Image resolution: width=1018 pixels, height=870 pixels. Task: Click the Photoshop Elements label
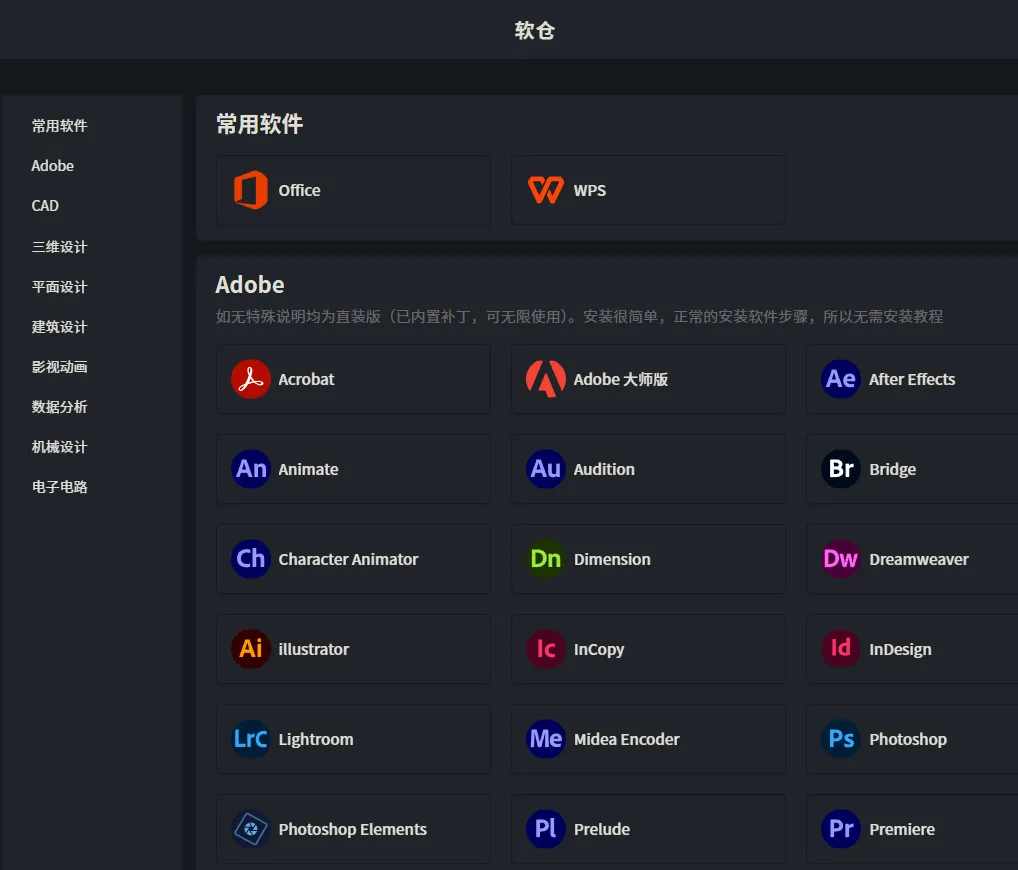(x=353, y=830)
